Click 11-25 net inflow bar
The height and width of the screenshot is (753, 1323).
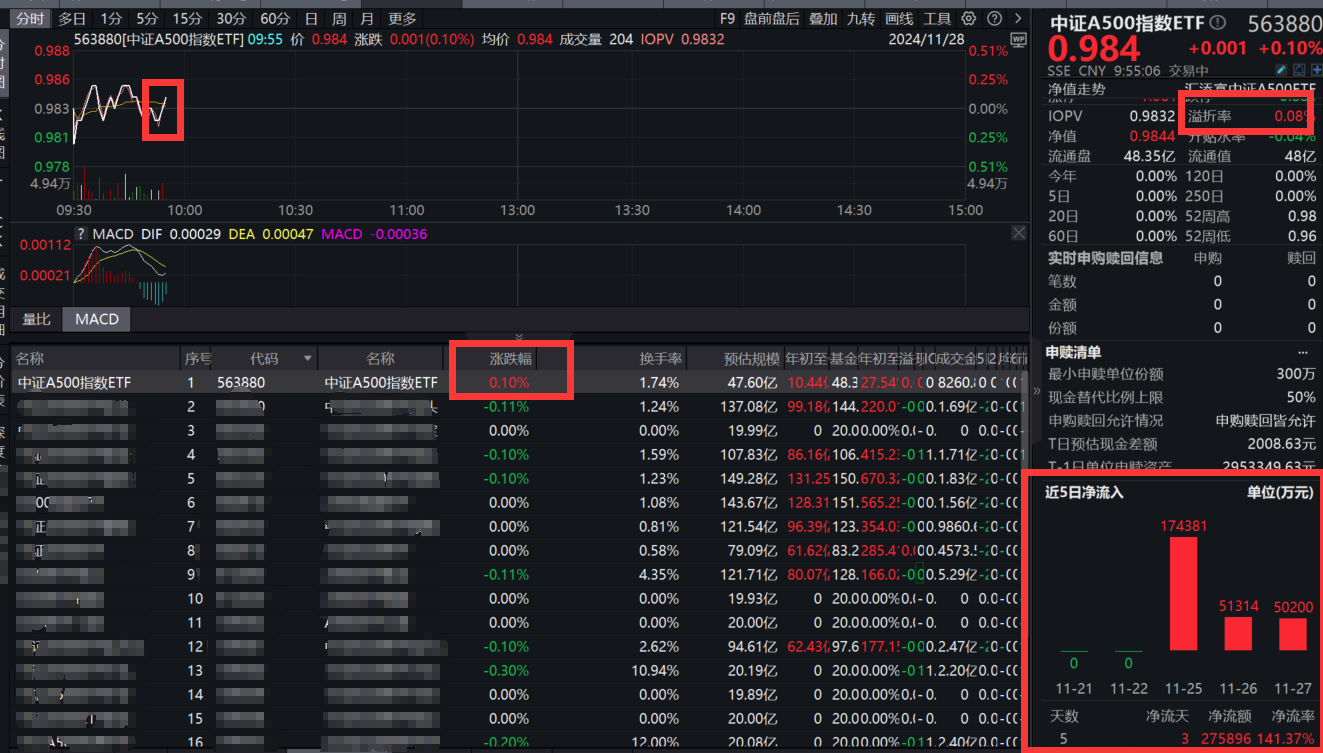(x=1183, y=594)
